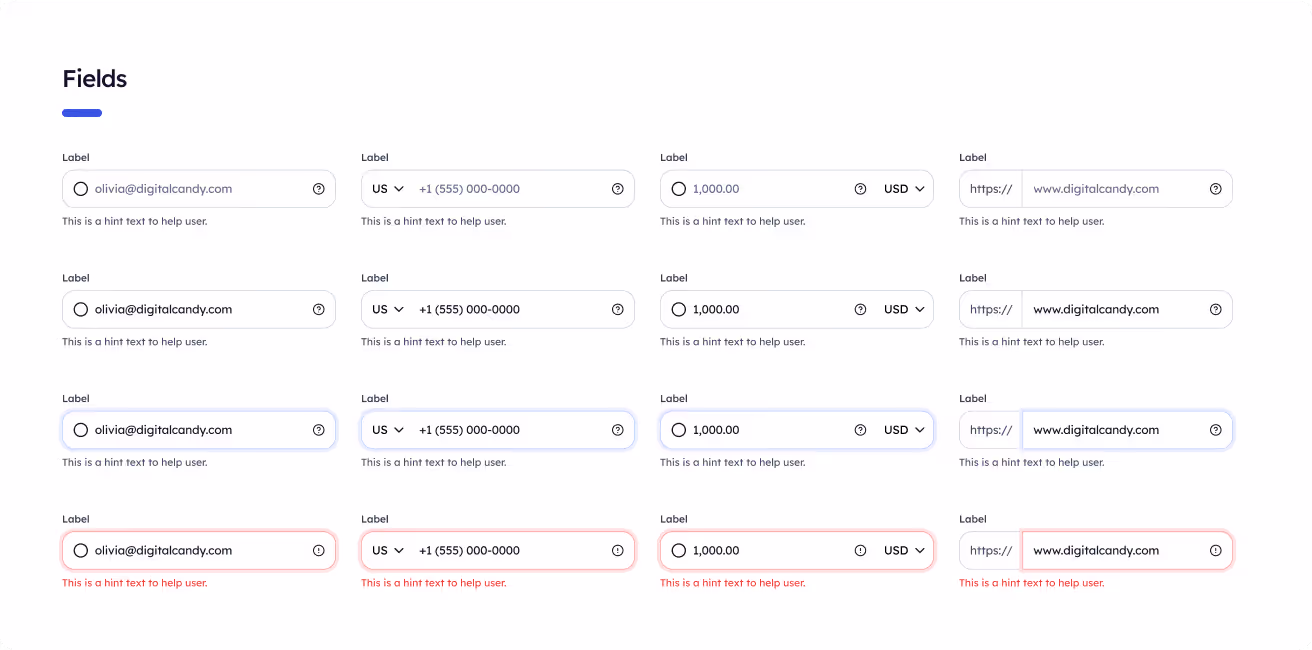Click the https:// prefix of the focused URL field
The width and height of the screenshot is (1312, 650).
click(x=989, y=429)
